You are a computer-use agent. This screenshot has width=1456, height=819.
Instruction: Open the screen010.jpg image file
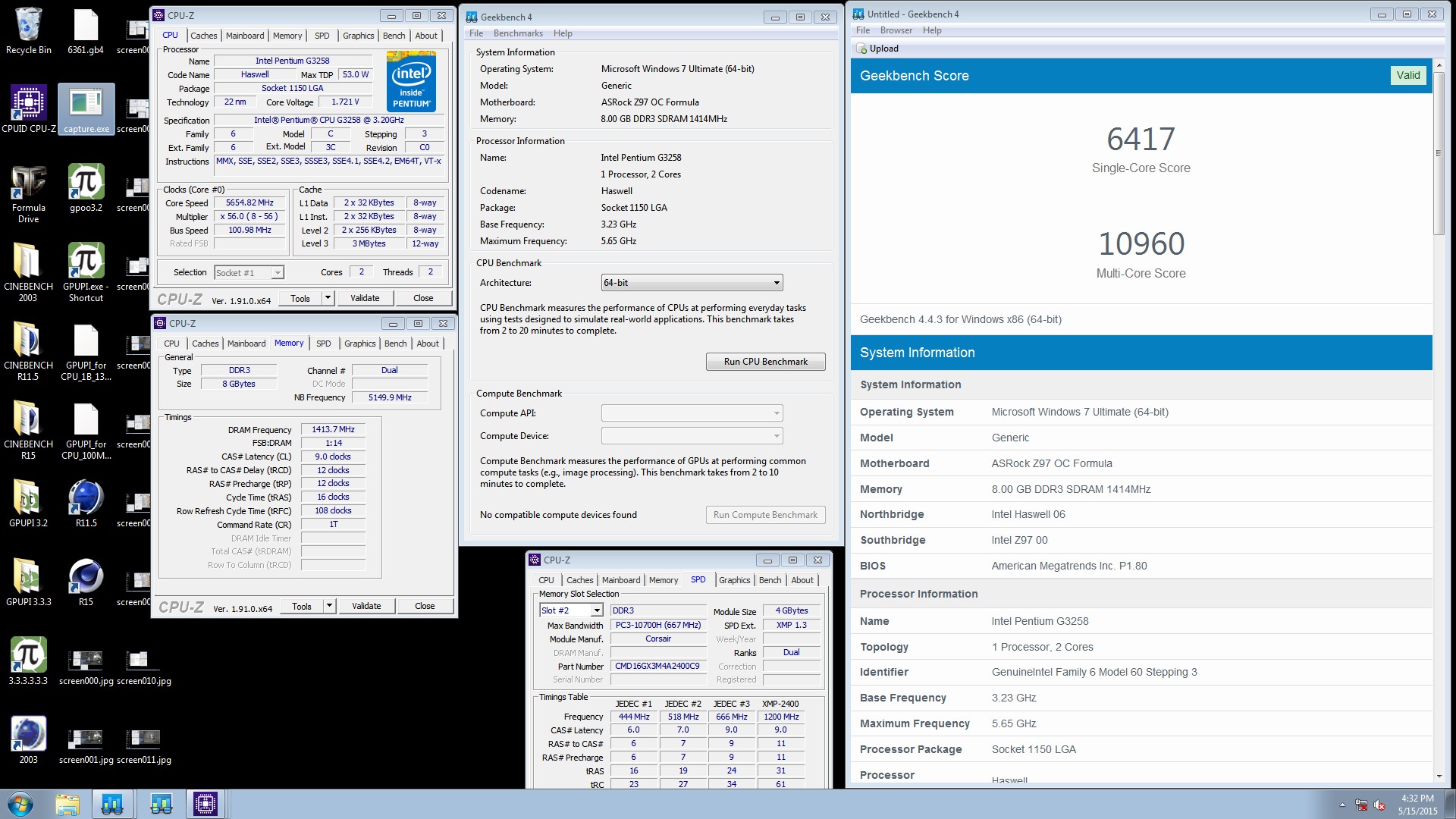point(143,667)
